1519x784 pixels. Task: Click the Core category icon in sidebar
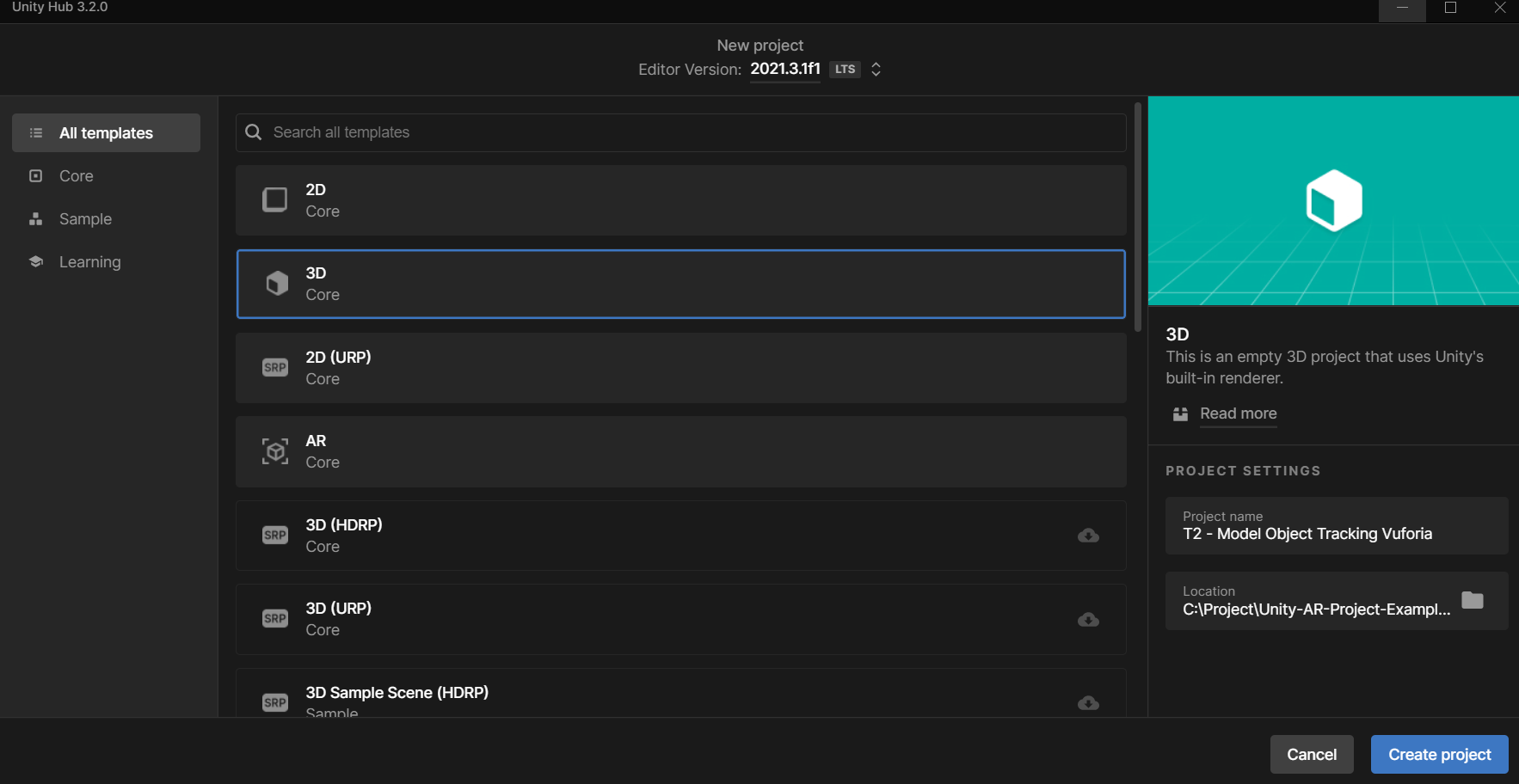pos(36,176)
